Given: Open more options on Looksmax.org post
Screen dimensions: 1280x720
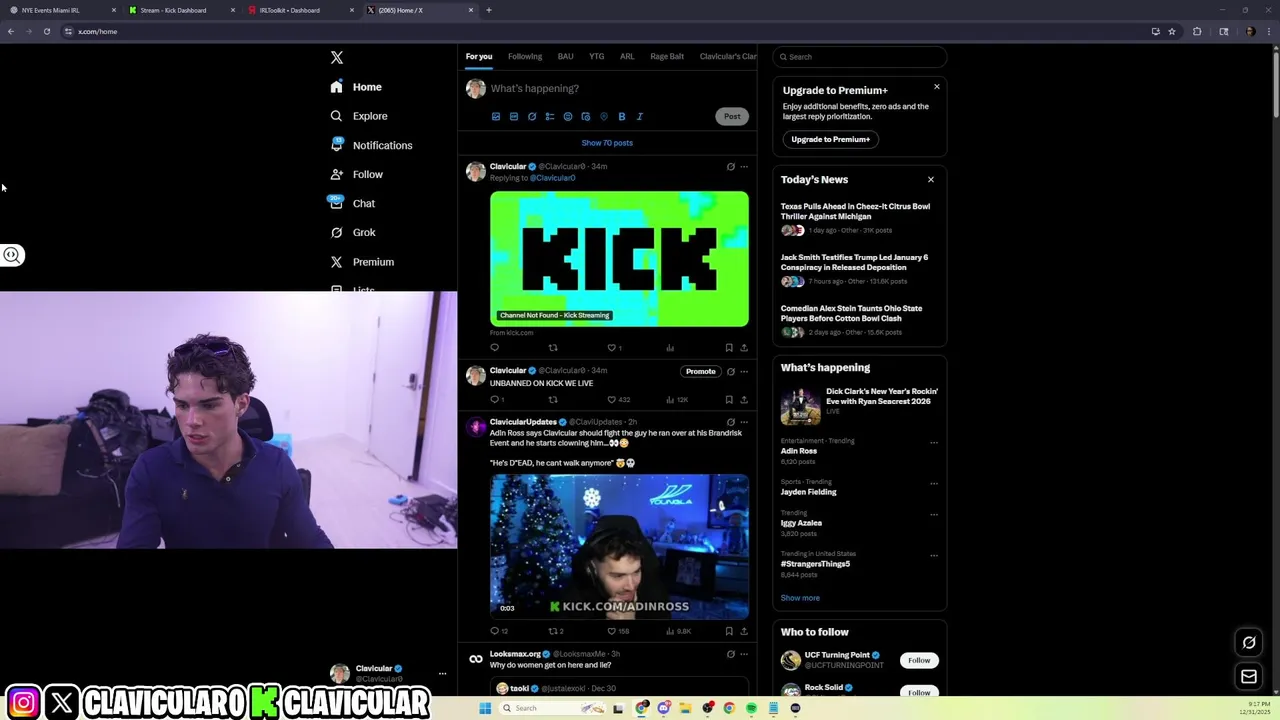Looking at the screenshot, I should click(x=744, y=654).
